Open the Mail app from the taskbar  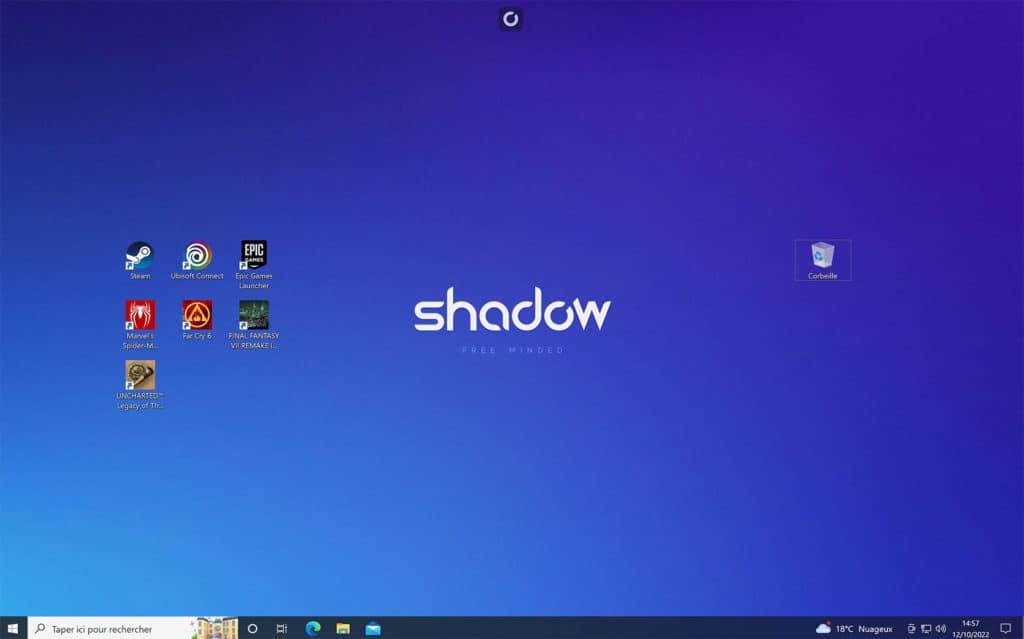(x=373, y=628)
